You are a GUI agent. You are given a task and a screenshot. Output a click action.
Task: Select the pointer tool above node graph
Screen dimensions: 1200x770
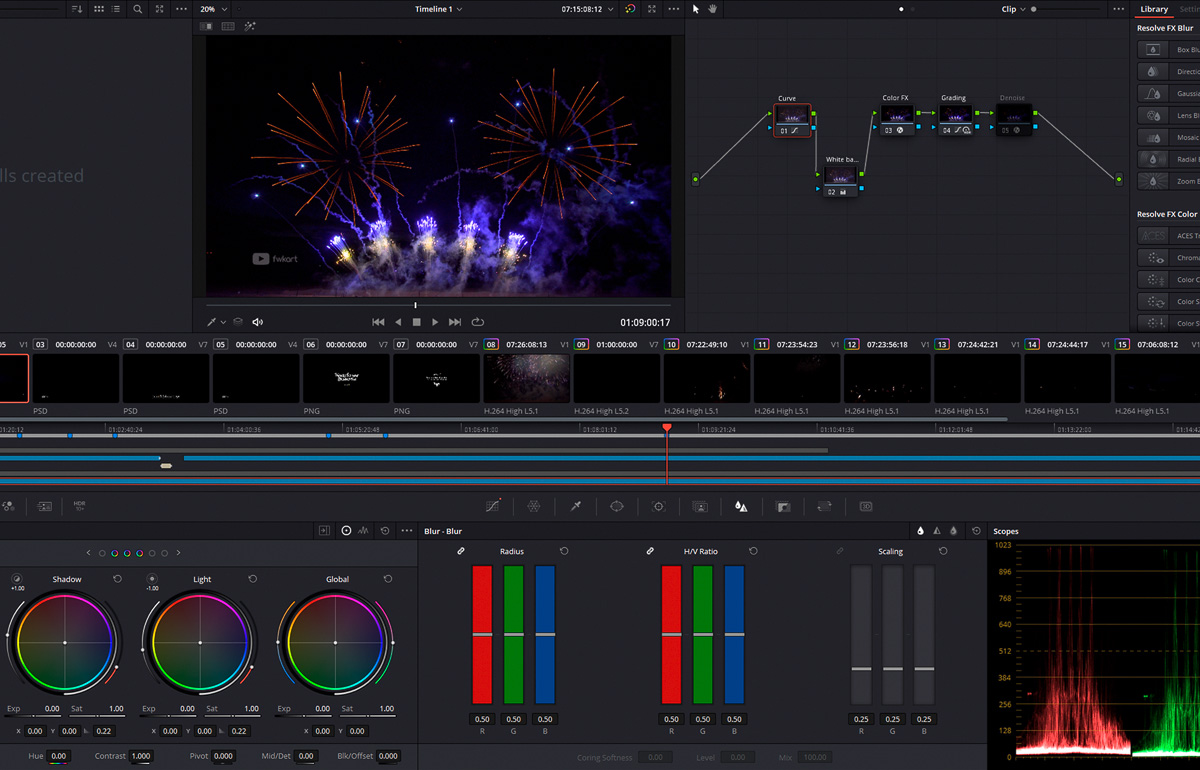click(696, 9)
